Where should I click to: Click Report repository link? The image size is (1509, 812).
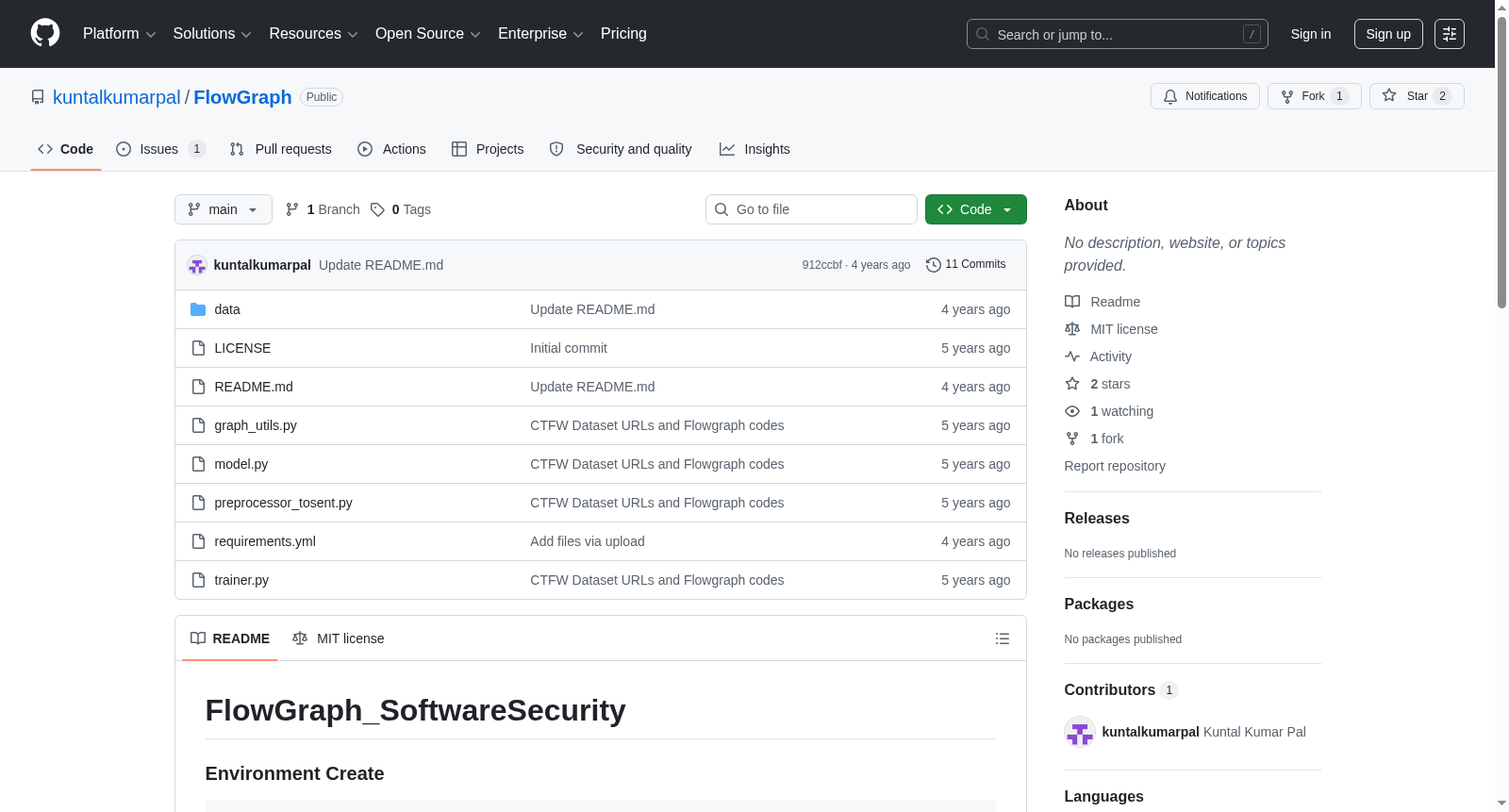[x=1115, y=466]
